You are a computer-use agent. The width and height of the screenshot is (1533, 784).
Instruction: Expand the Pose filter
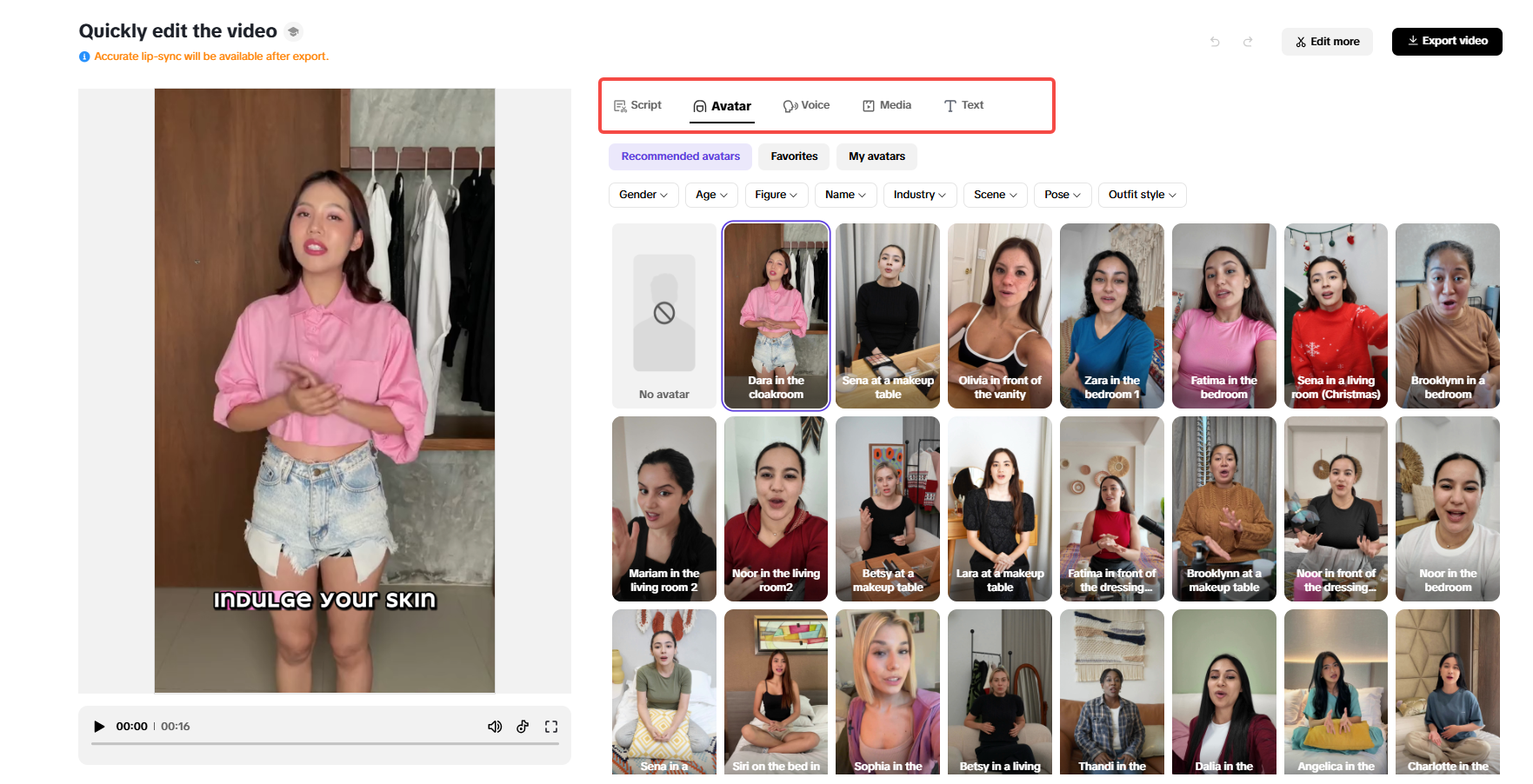pos(1063,195)
